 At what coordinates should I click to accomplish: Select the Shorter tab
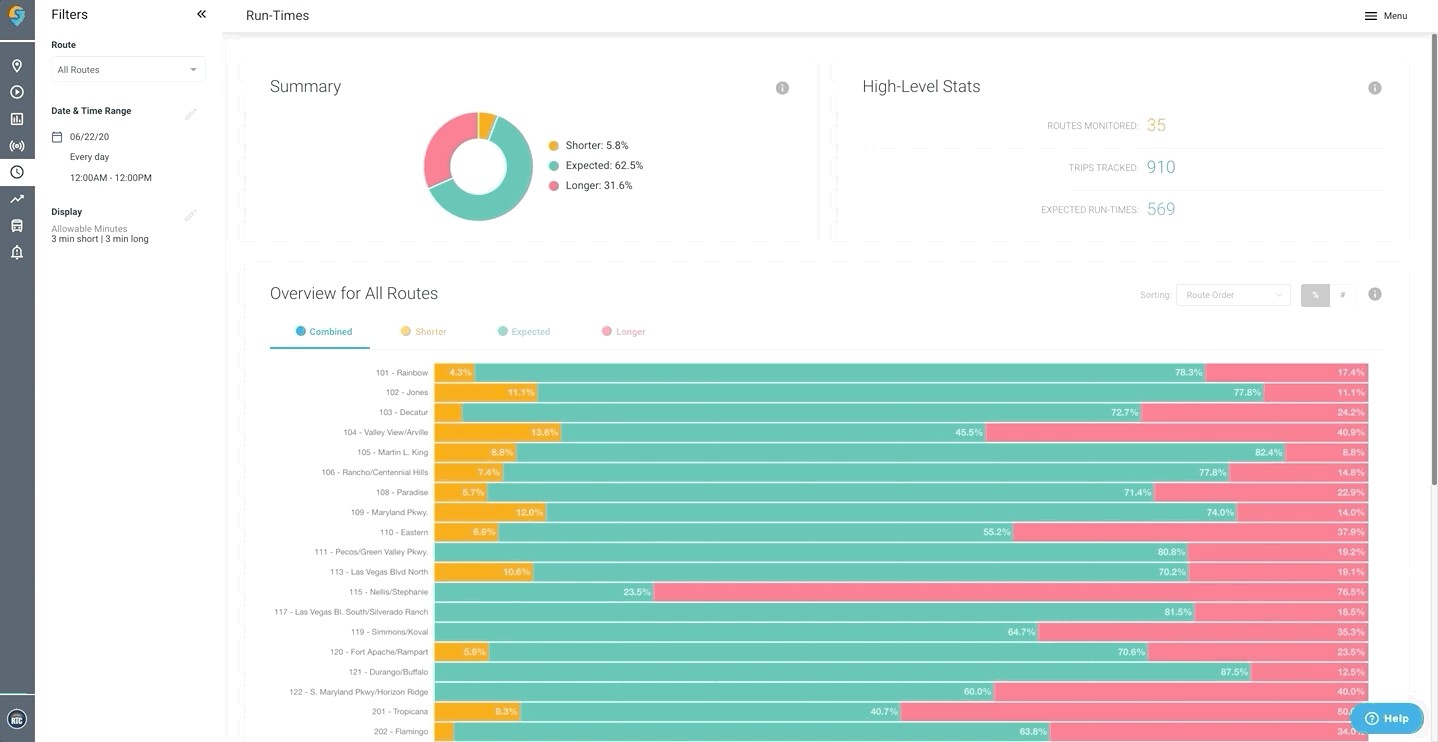pos(423,332)
